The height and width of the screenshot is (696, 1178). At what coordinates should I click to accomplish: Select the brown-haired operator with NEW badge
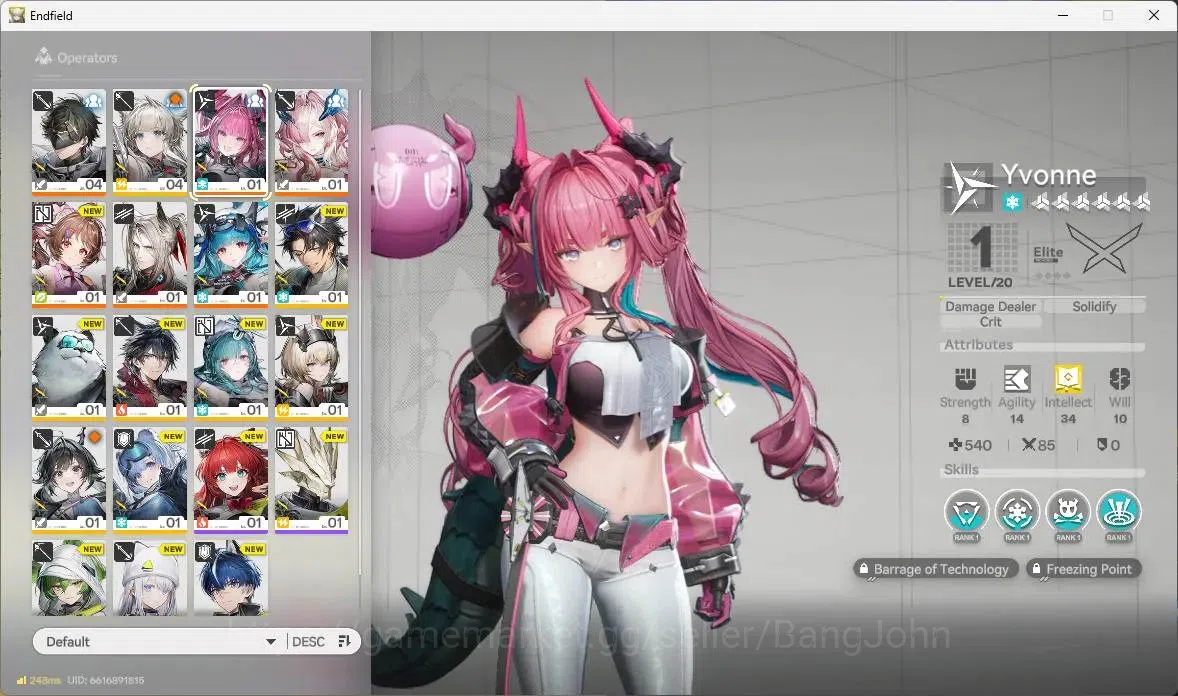69,254
